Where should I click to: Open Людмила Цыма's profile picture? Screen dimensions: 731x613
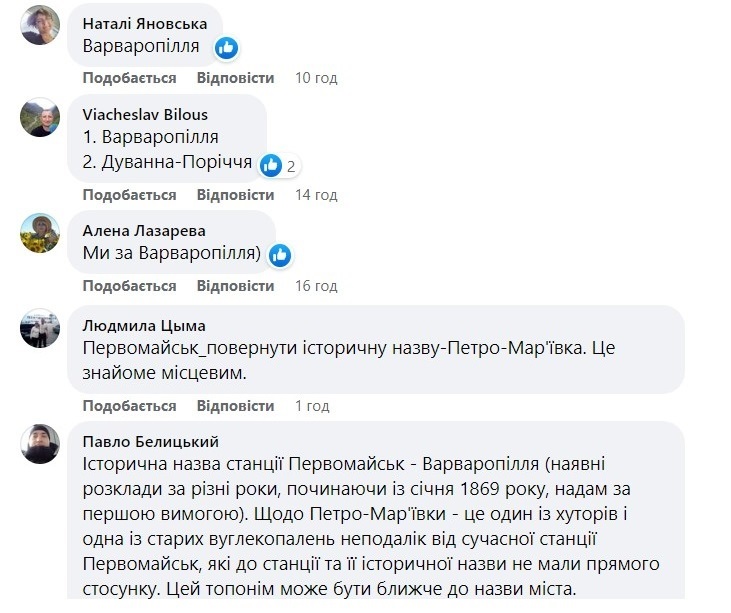coord(40,328)
